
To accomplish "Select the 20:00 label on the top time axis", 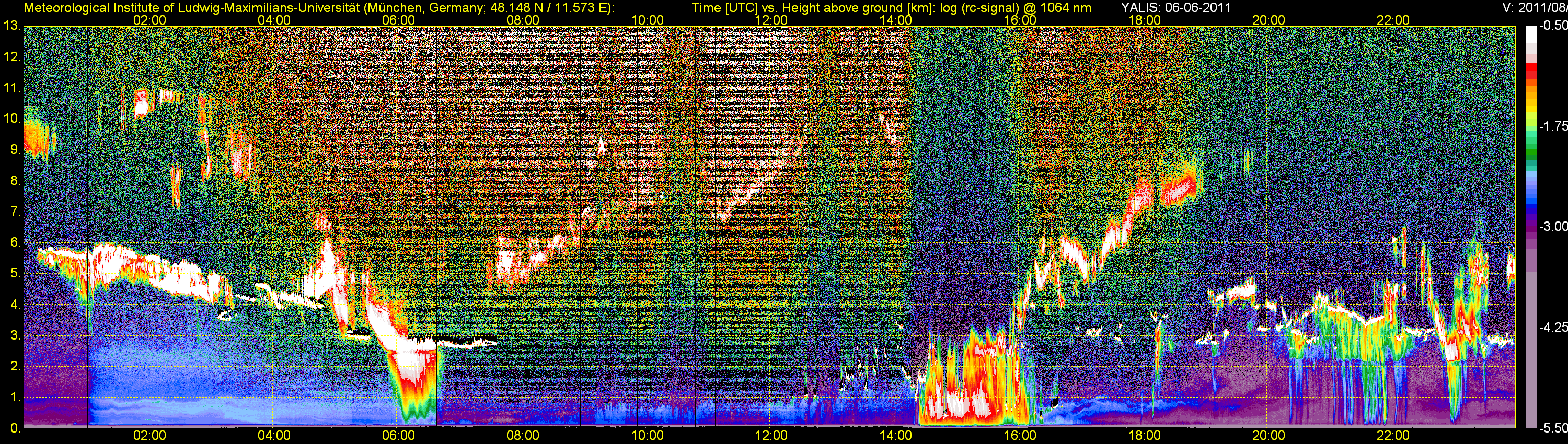I will point(1269,20).
